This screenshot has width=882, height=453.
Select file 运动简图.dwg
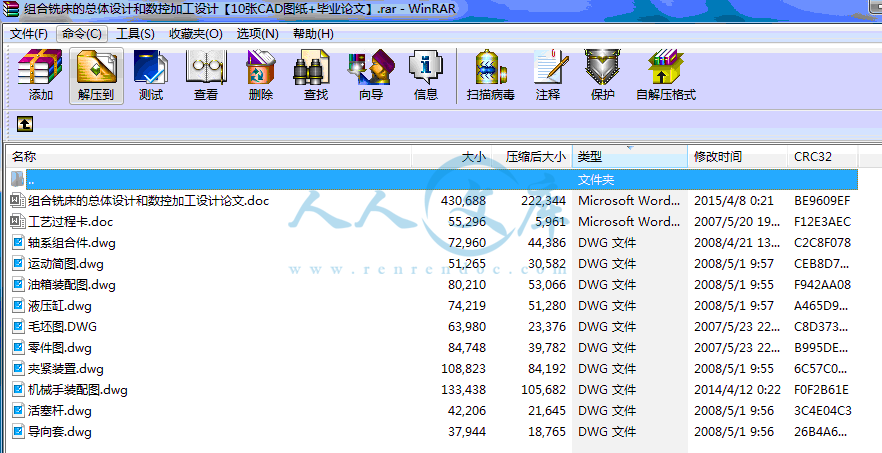coord(66,264)
